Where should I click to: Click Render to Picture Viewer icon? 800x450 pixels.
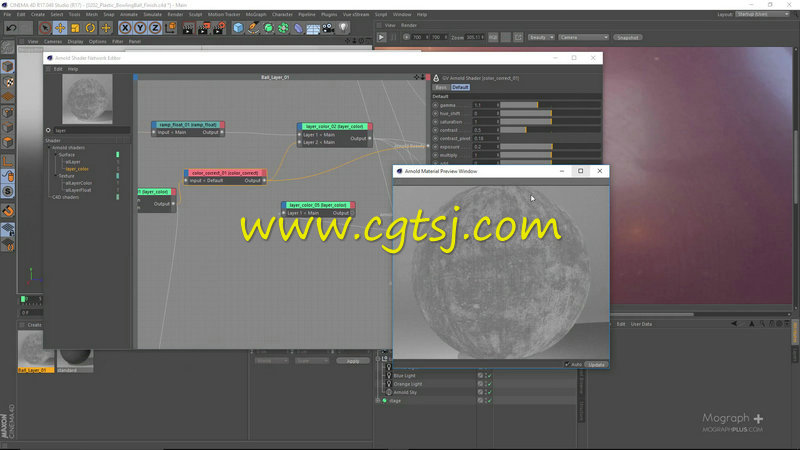204,28
